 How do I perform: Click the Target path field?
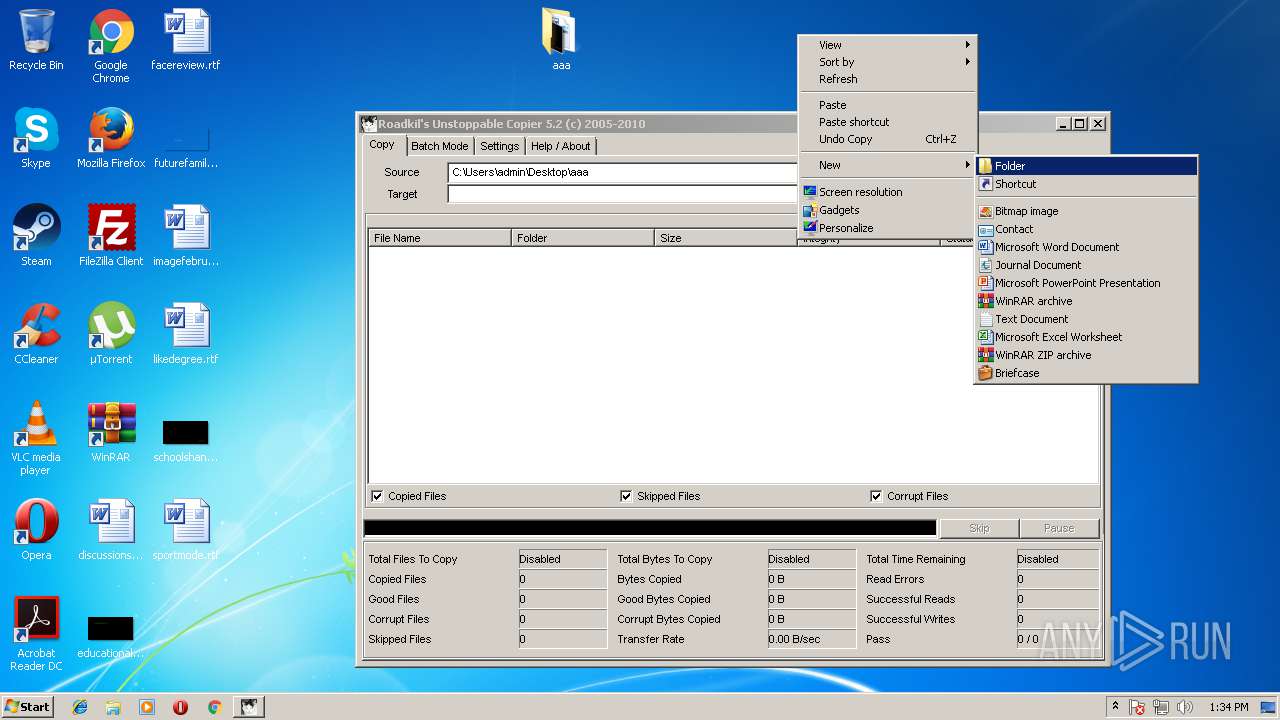[x=624, y=194]
